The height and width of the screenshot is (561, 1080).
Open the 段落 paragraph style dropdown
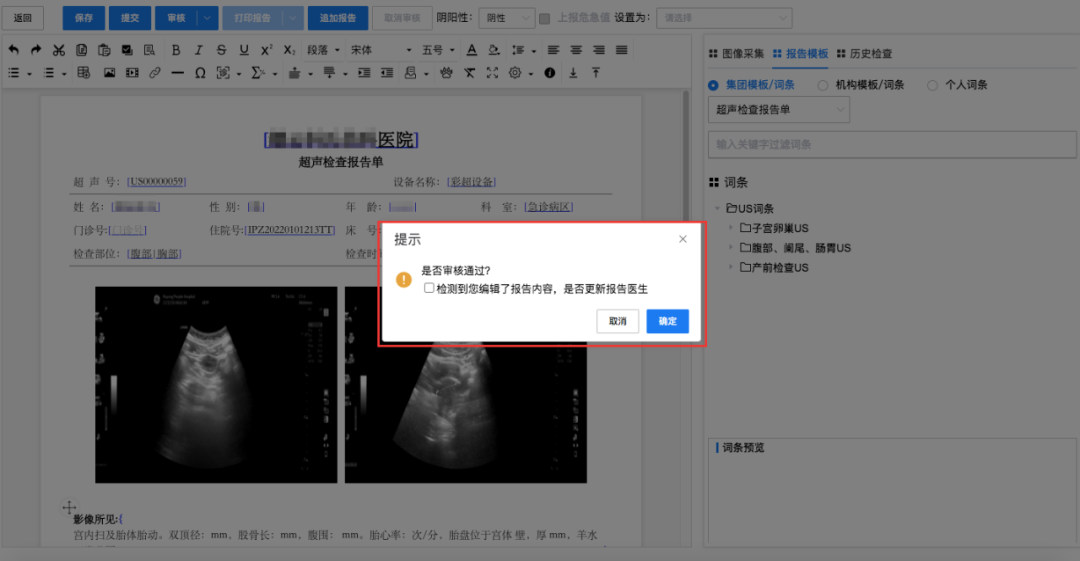(323, 50)
